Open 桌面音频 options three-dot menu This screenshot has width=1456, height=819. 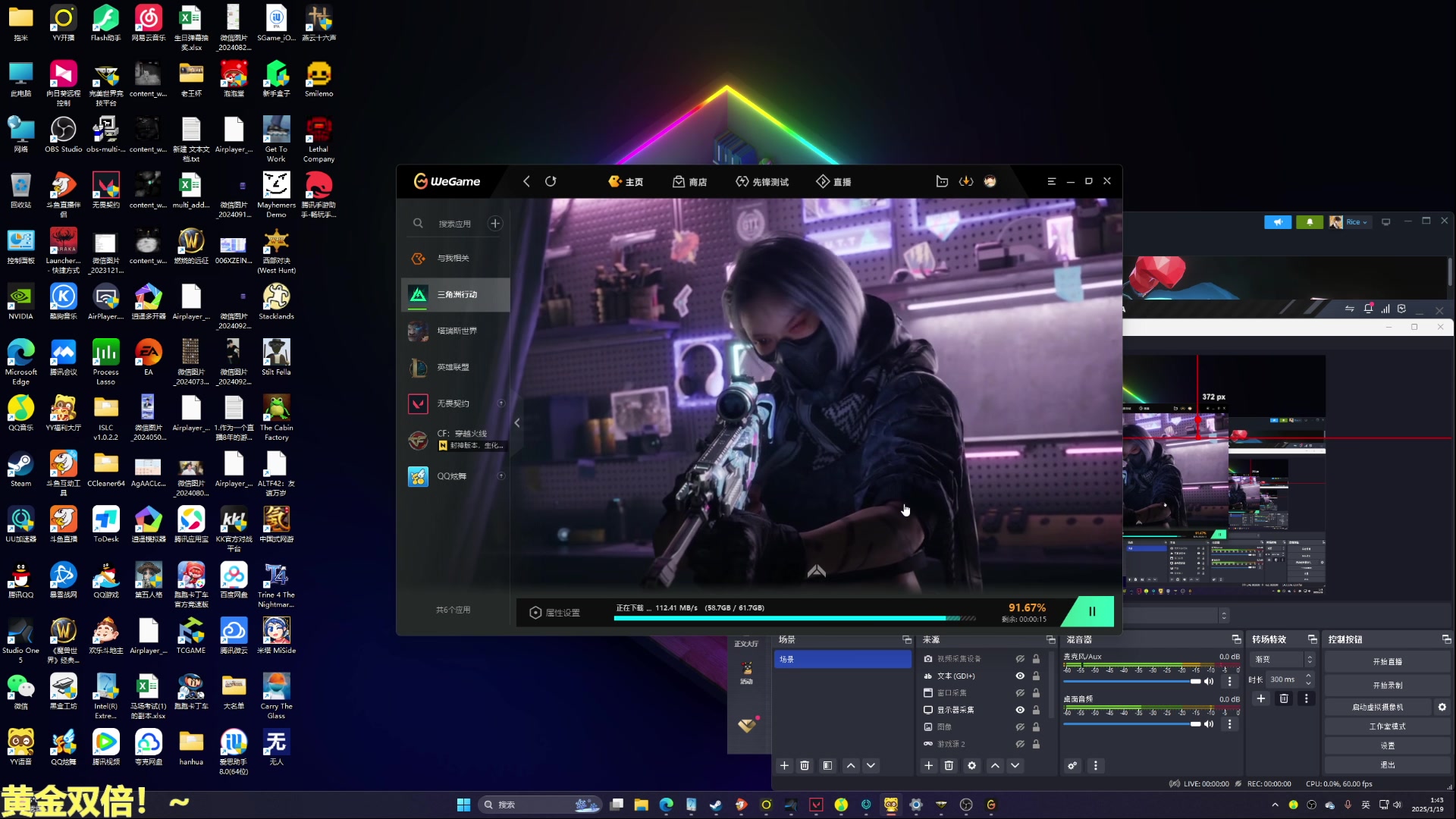click(x=1230, y=724)
